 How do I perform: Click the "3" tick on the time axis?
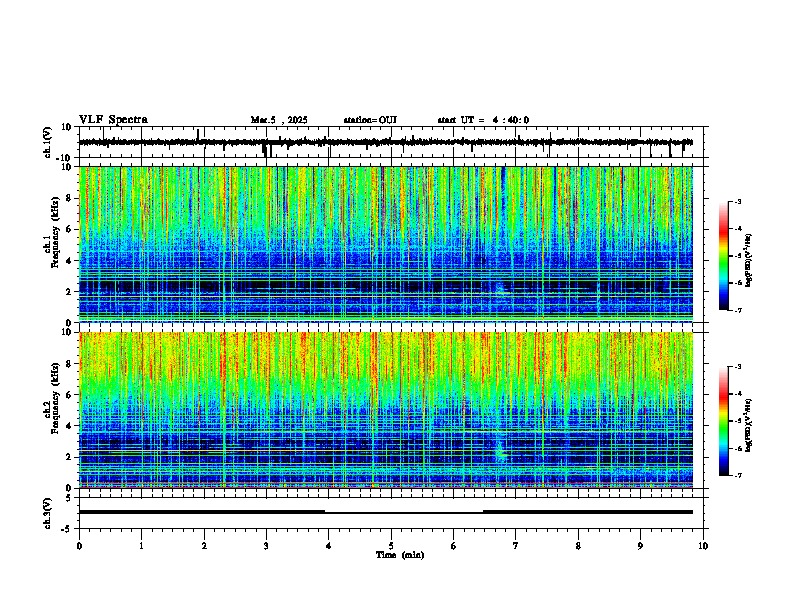point(266,546)
